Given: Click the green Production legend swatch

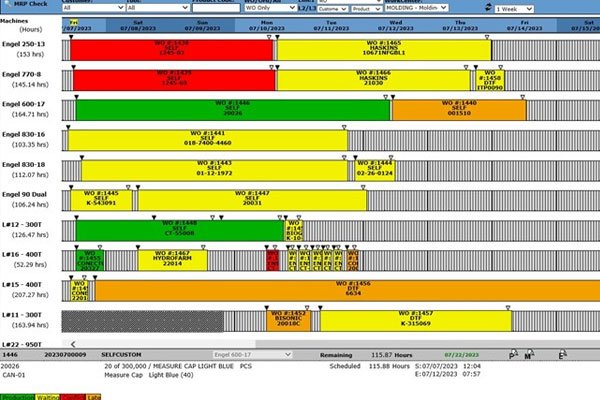Looking at the screenshot, I should pos(15,395).
